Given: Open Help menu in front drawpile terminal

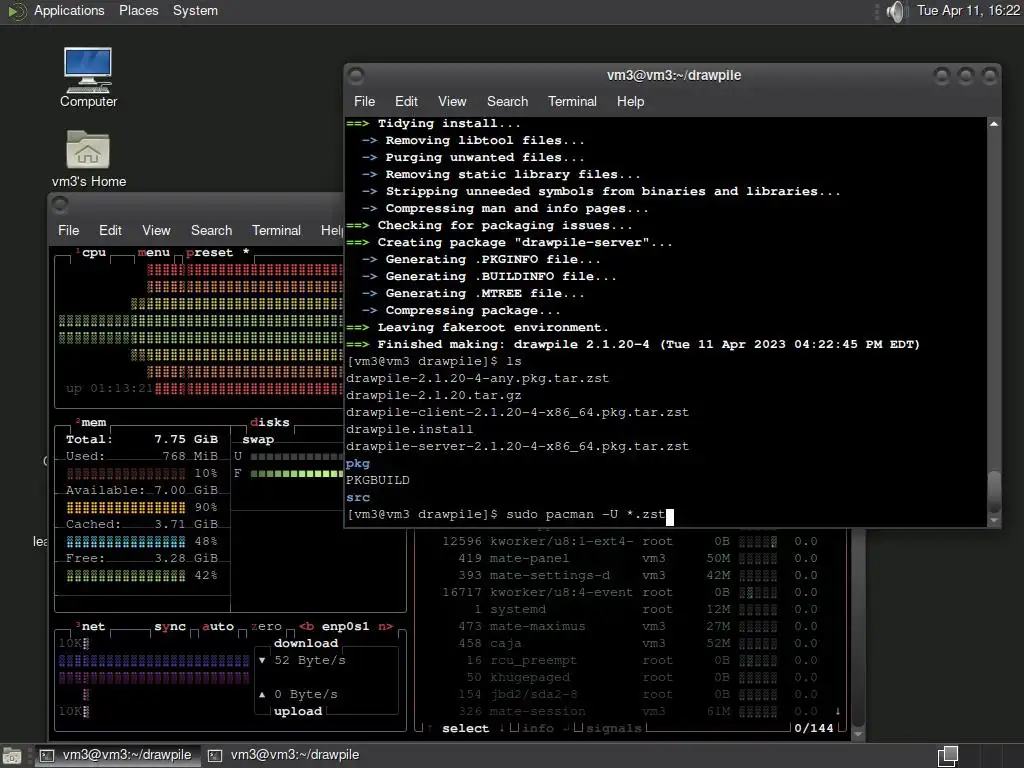Looking at the screenshot, I should pos(630,101).
